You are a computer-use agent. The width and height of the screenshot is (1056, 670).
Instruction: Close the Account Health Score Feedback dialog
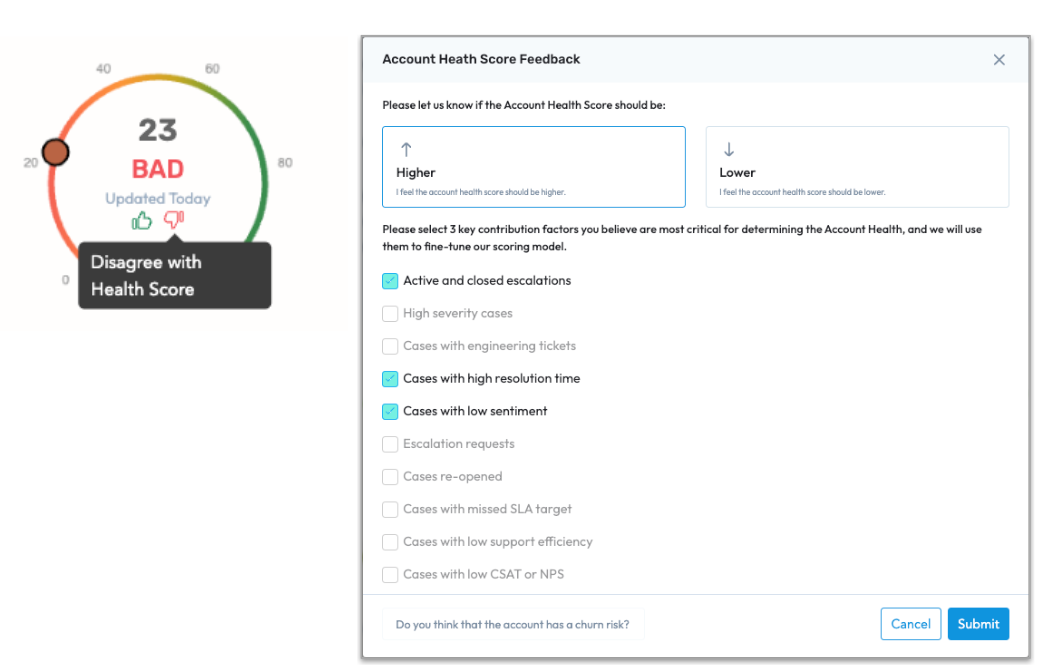tap(999, 60)
